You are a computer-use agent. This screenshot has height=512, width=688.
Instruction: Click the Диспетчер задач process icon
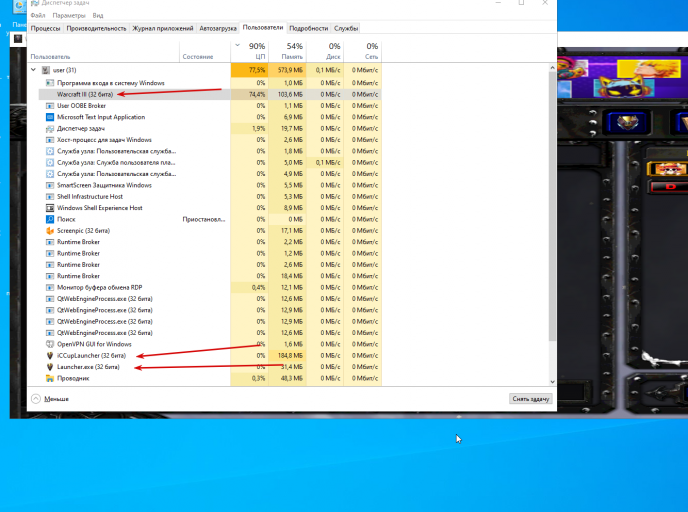point(50,129)
